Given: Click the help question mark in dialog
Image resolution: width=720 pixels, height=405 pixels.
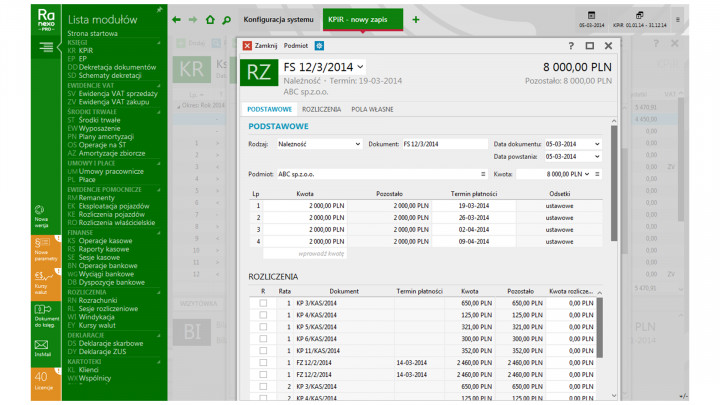Looking at the screenshot, I should click(x=571, y=45).
